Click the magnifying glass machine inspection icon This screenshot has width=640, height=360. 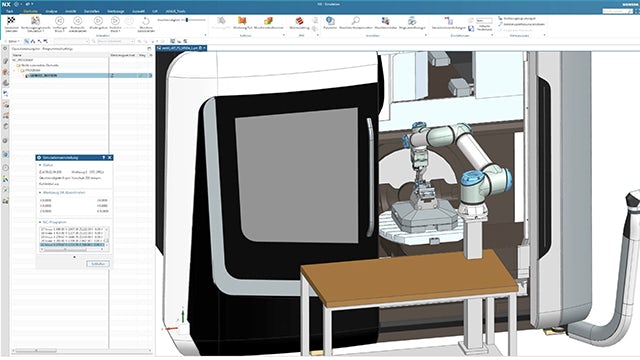pos(356,20)
